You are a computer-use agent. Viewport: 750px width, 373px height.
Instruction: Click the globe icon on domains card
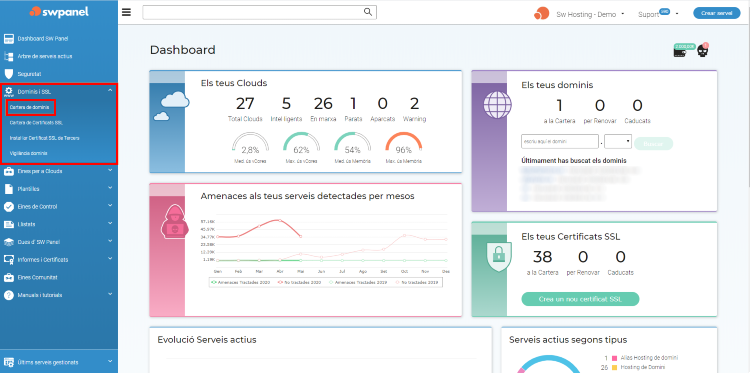pos(497,105)
